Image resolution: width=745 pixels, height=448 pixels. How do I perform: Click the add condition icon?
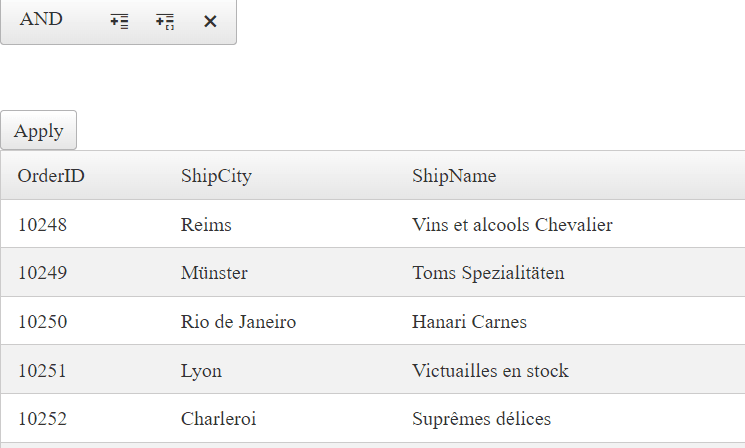[119, 21]
